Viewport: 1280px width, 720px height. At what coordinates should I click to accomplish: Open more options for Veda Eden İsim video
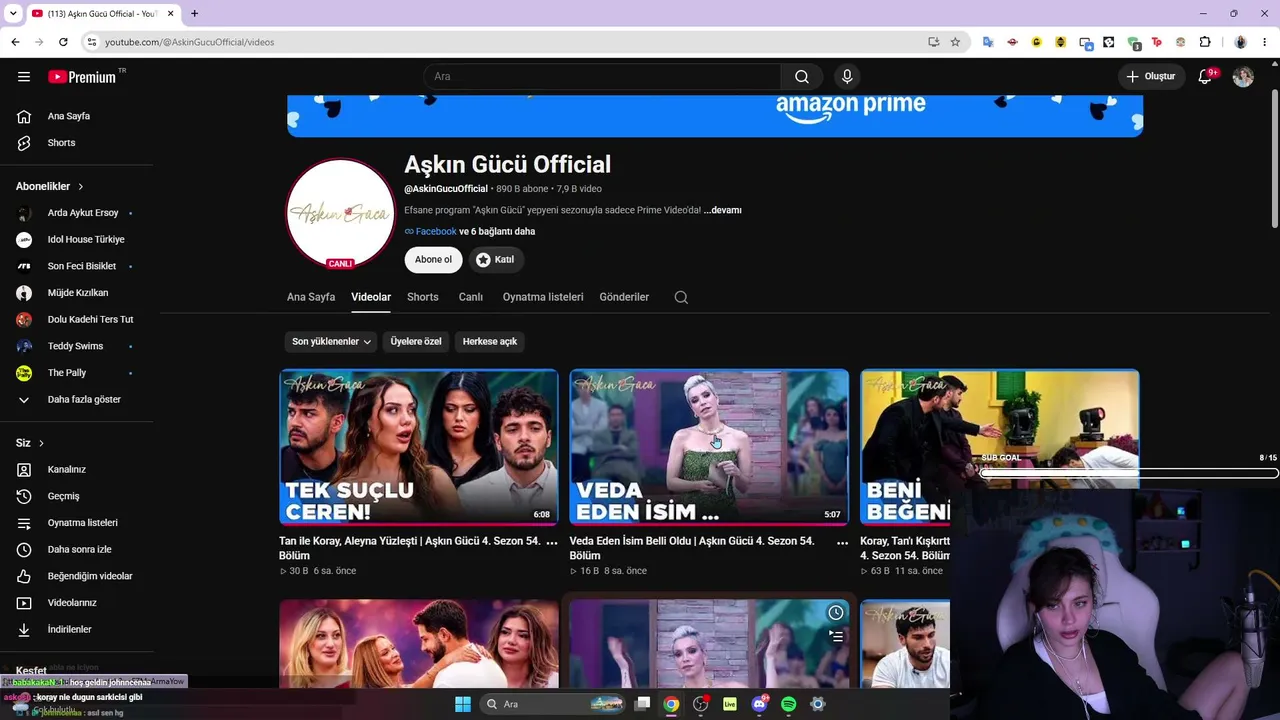pyautogui.click(x=842, y=542)
